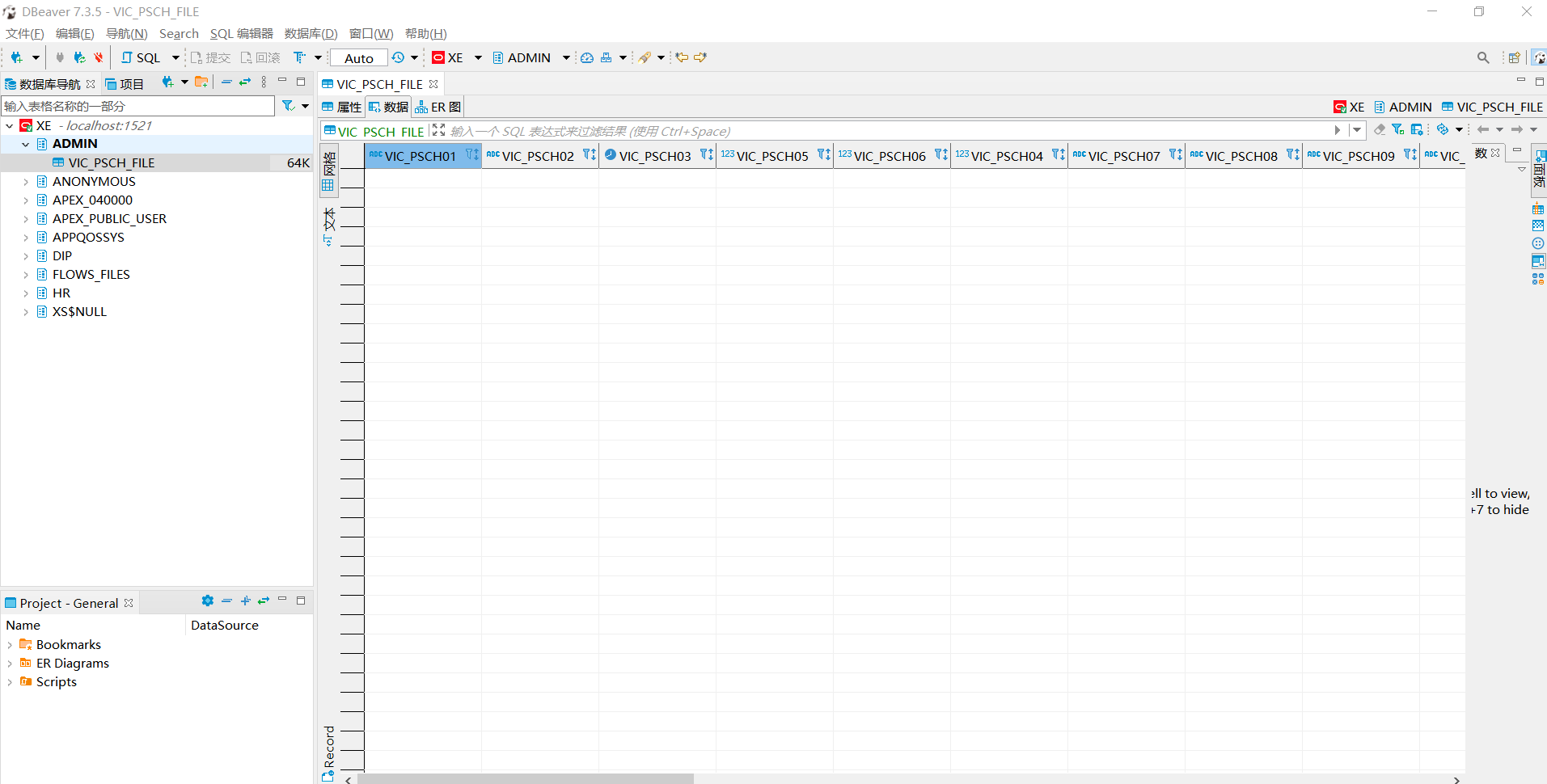This screenshot has height=784, width=1547.
Task: Click the ADMIN breadcrumb link at top right
Action: click(x=1403, y=107)
